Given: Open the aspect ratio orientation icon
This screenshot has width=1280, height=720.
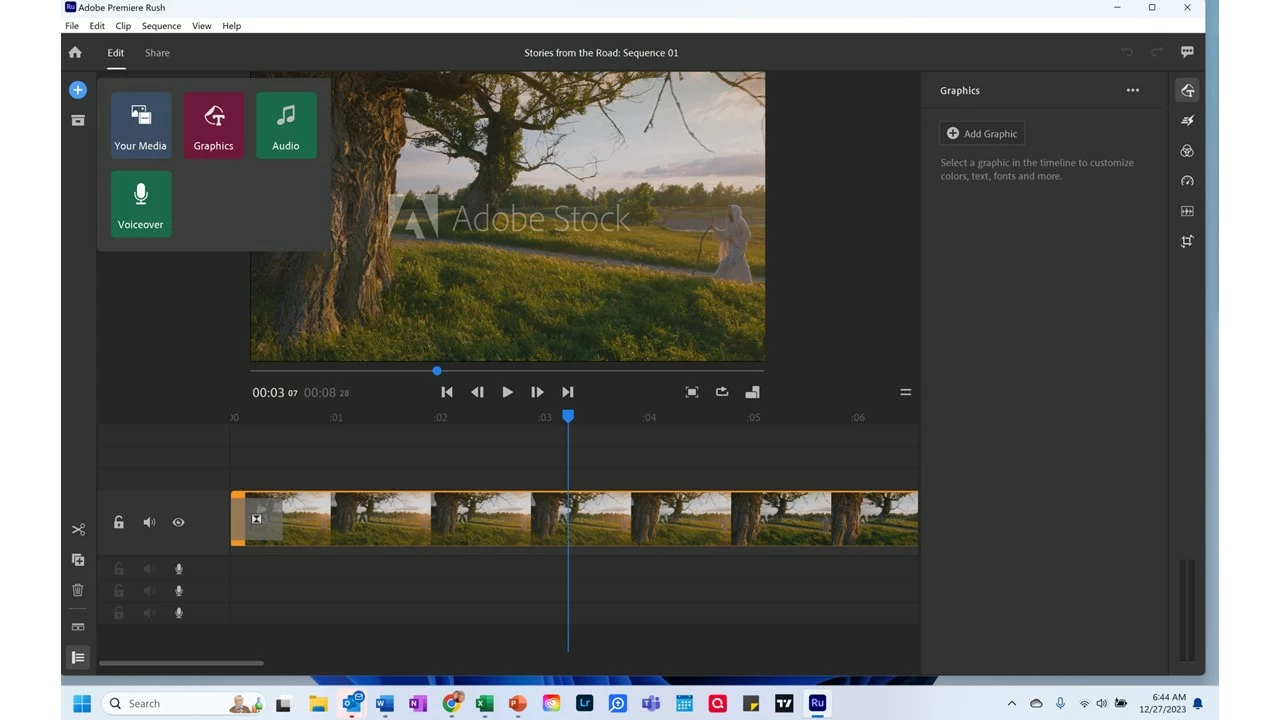Looking at the screenshot, I should pos(752,392).
